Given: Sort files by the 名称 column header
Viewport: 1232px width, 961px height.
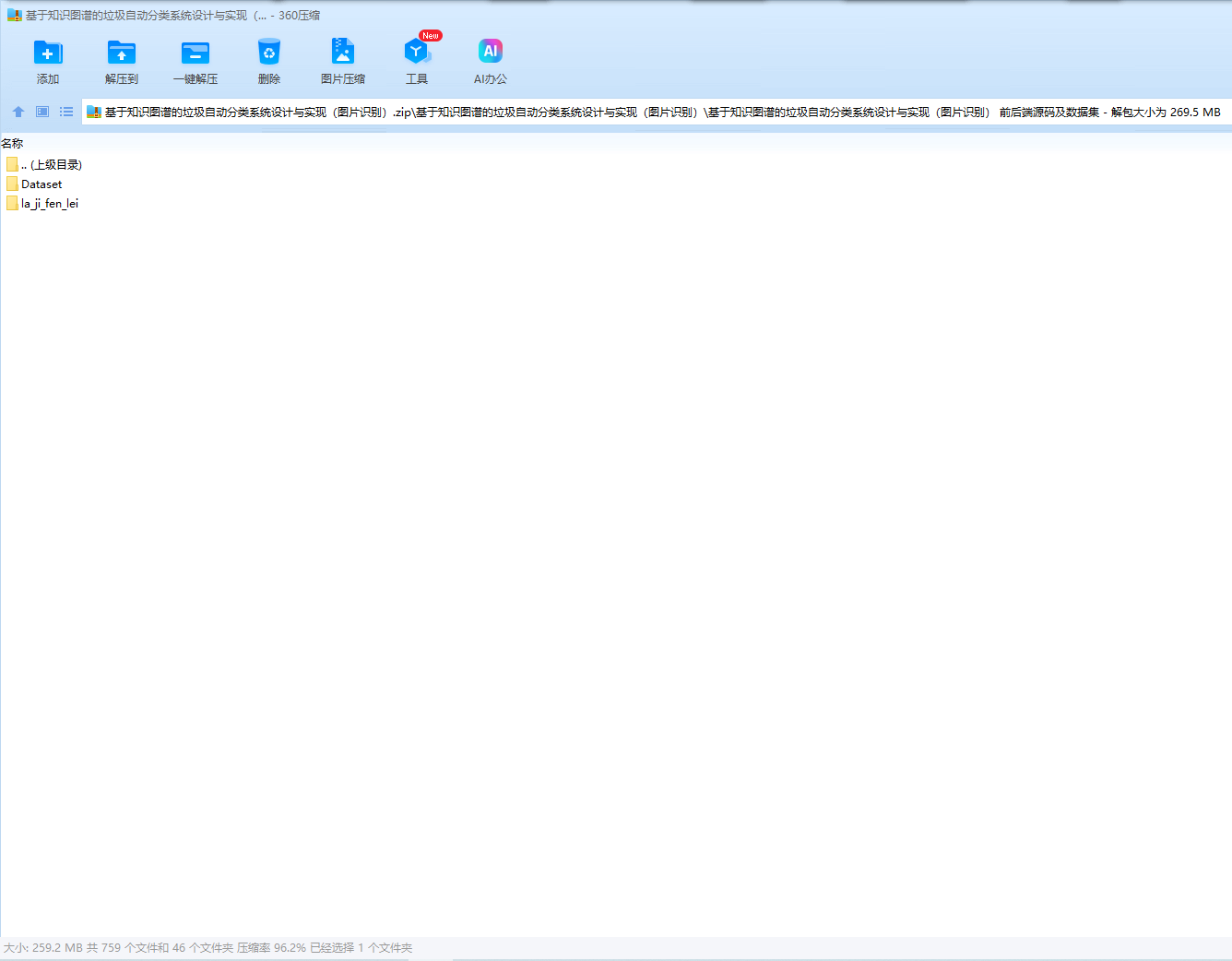Looking at the screenshot, I should pyautogui.click(x=12, y=143).
